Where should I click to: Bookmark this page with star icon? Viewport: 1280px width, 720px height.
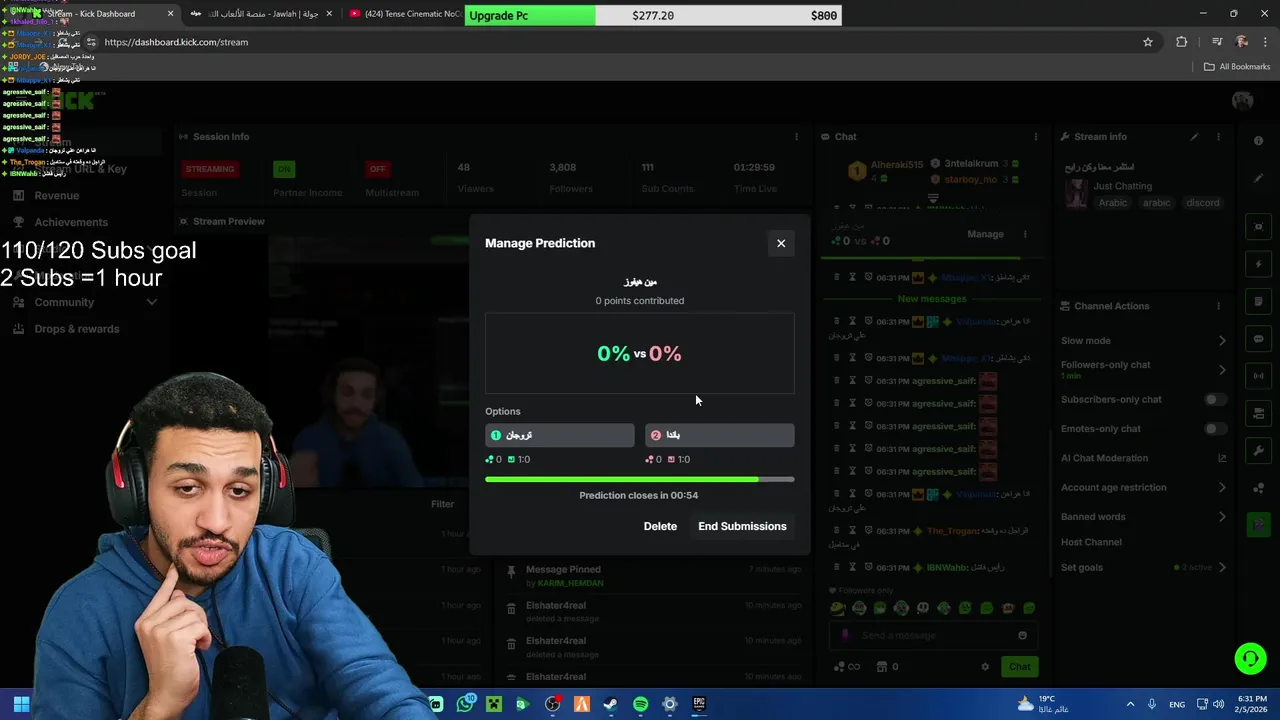pyautogui.click(x=1148, y=42)
